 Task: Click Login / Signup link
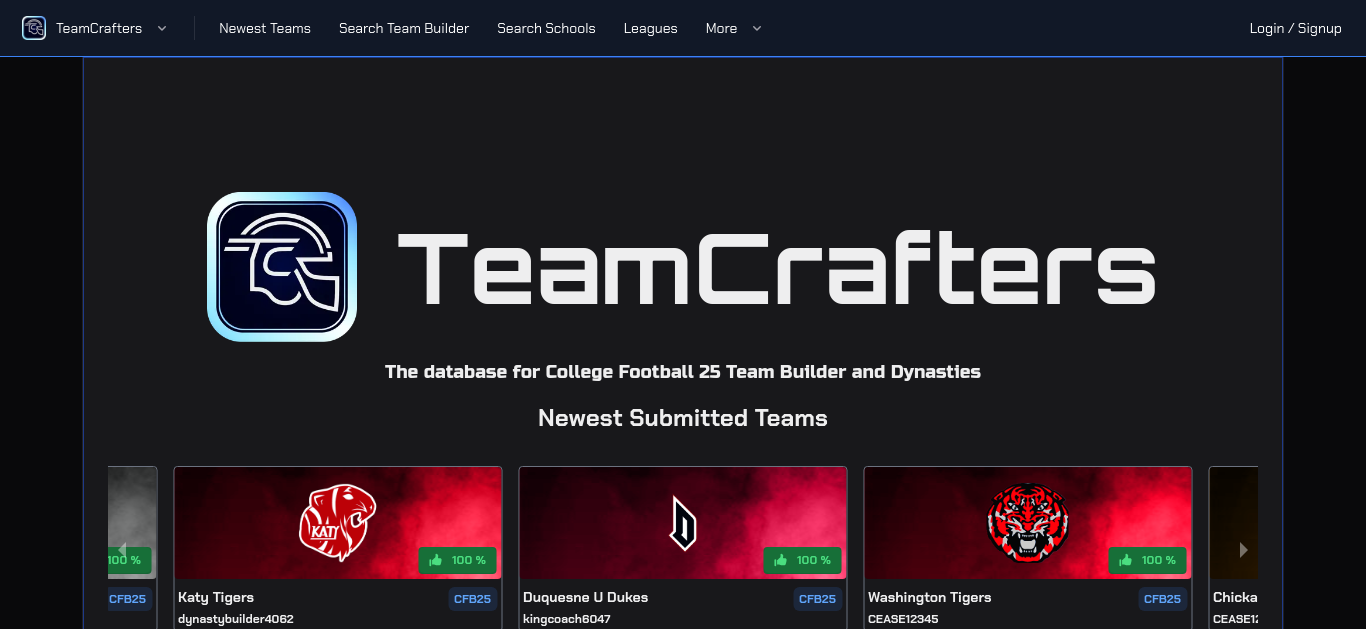(x=1295, y=28)
